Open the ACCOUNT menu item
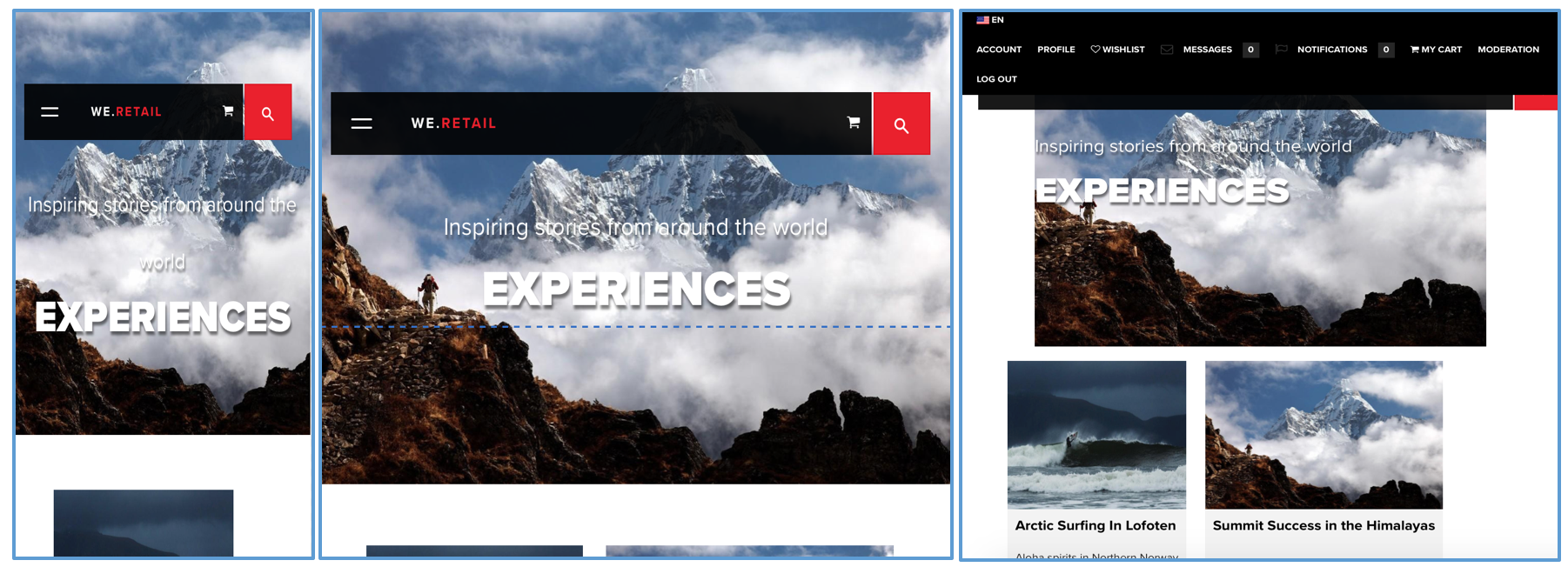 click(x=999, y=50)
